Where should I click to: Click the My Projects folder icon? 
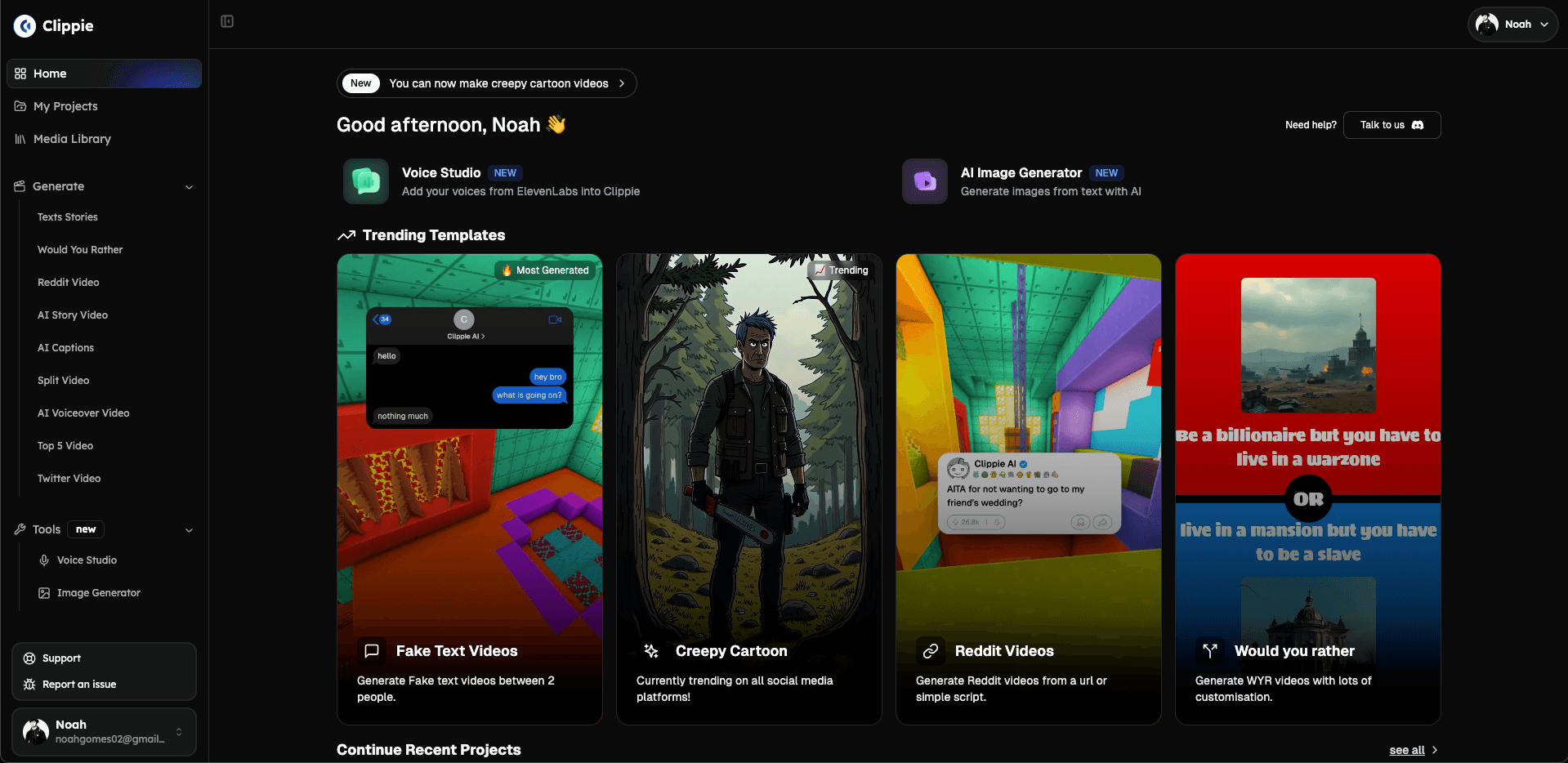click(x=20, y=106)
